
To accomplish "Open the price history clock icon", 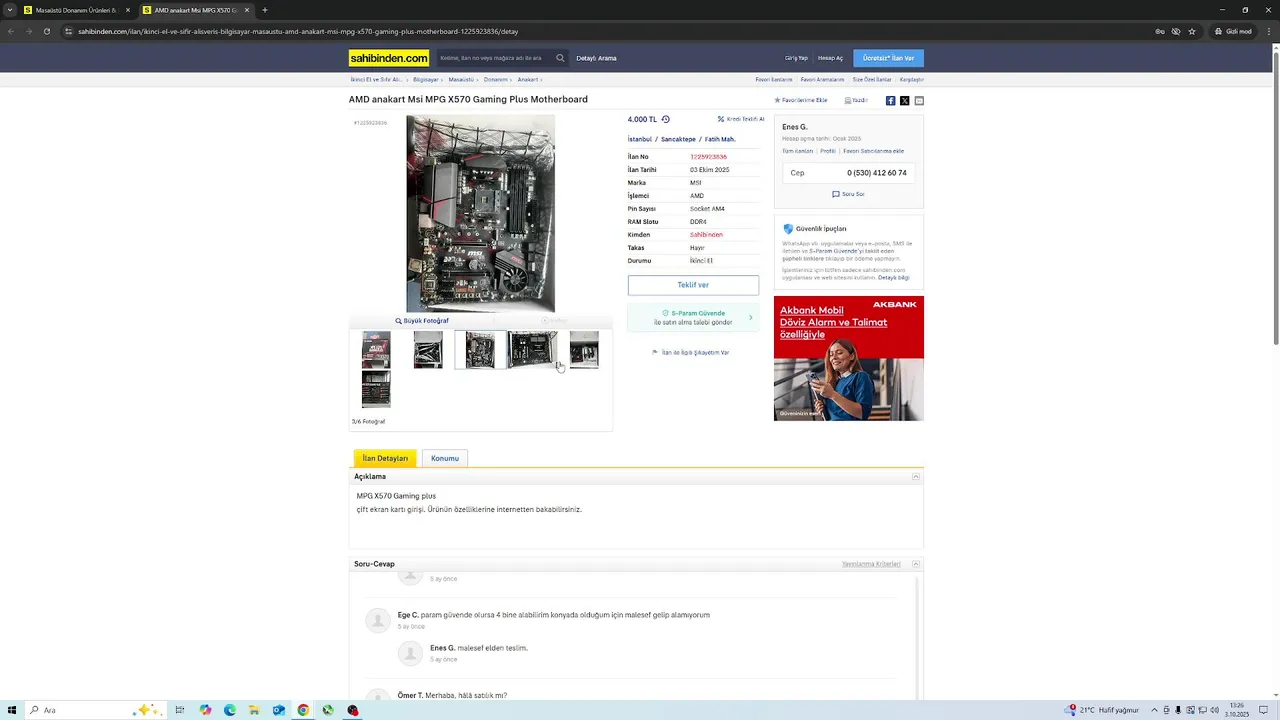I will [x=666, y=119].
